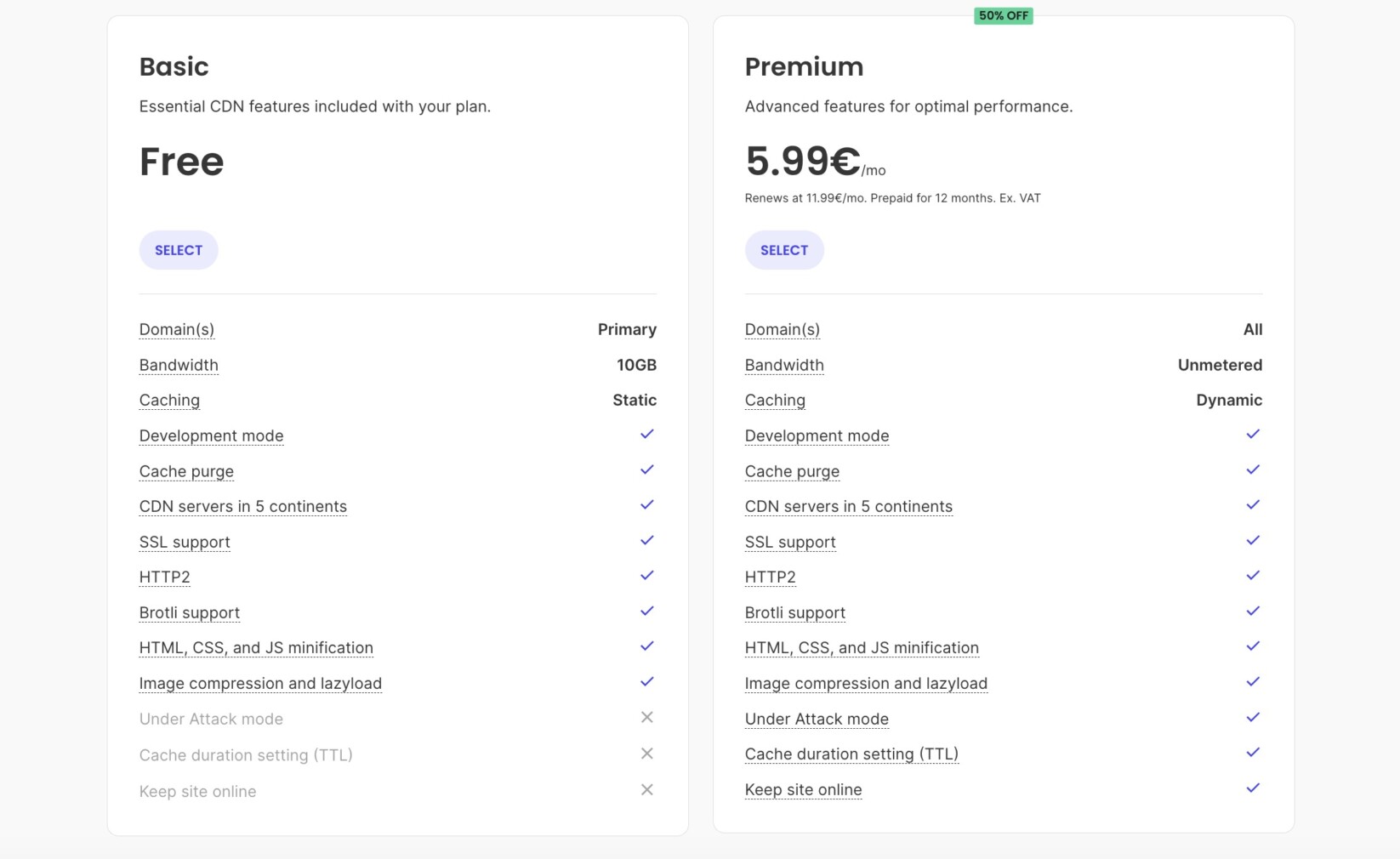Click Brotli support label in Premium plan

[795, 612]
